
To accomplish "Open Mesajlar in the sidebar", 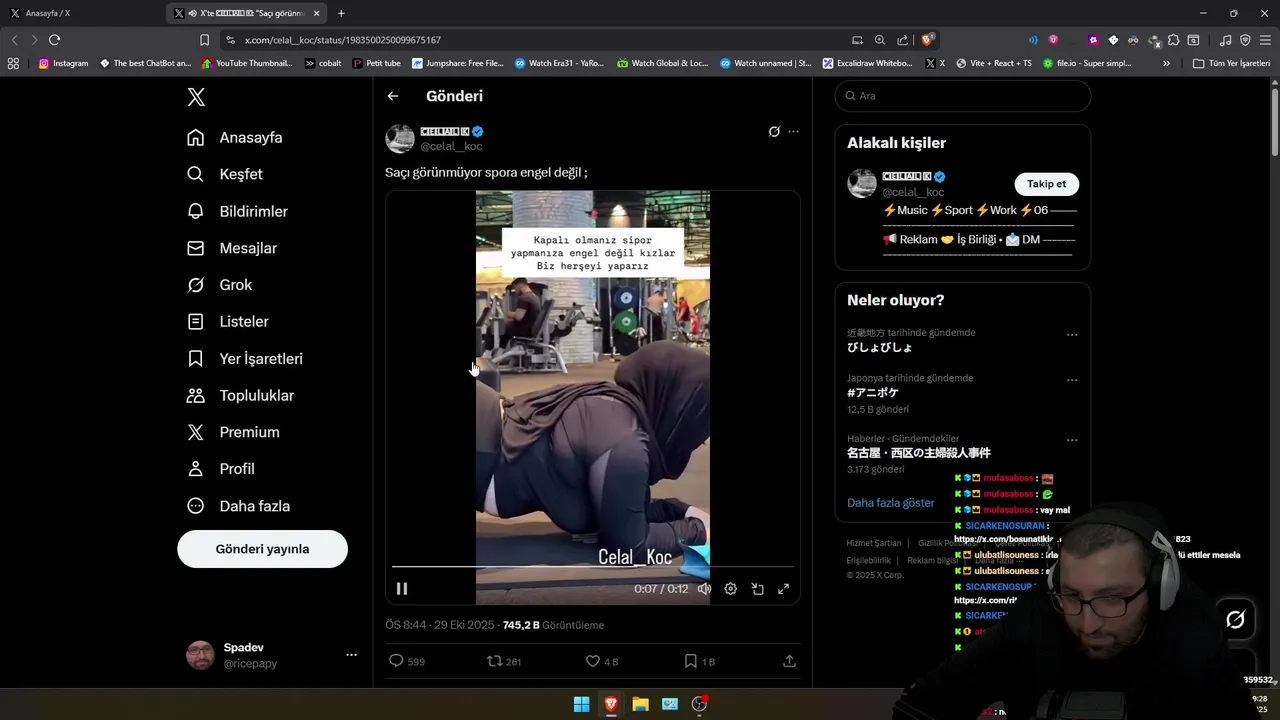I will click(232, 248).
